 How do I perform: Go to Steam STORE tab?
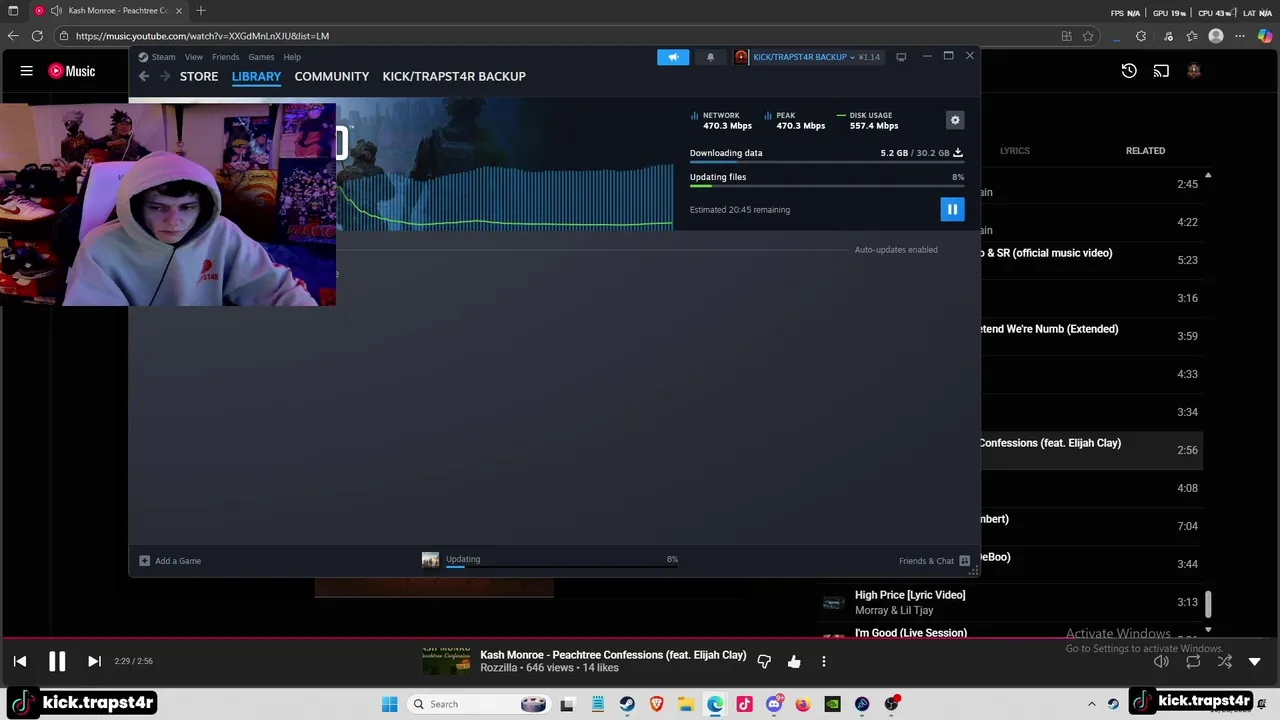coord(199,76)
